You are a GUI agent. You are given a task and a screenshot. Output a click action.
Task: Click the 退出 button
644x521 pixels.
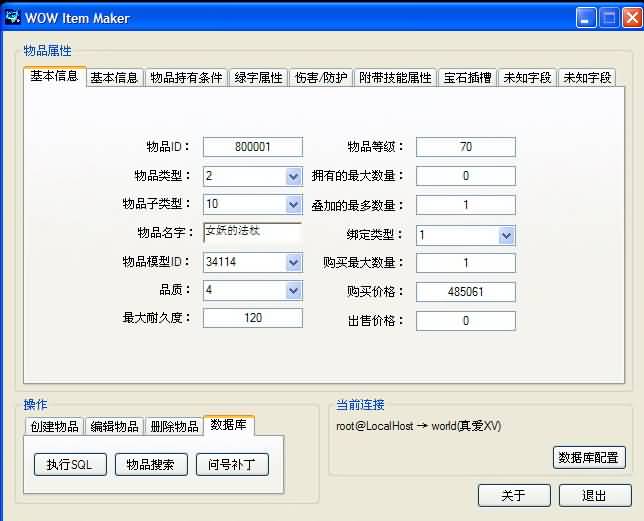[x=595, y=496]
